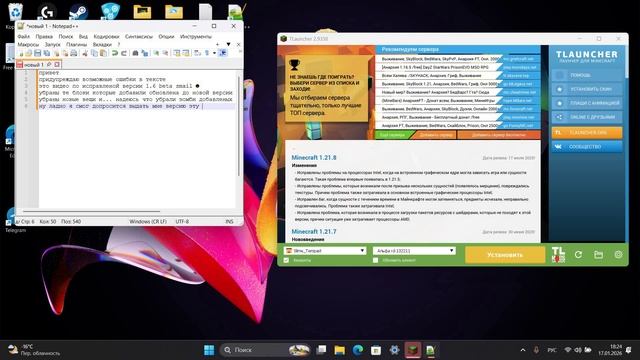640x360 pixels.
Task: Open Microsoft Edge from the taskbar
Action: (x=358, y=350)
